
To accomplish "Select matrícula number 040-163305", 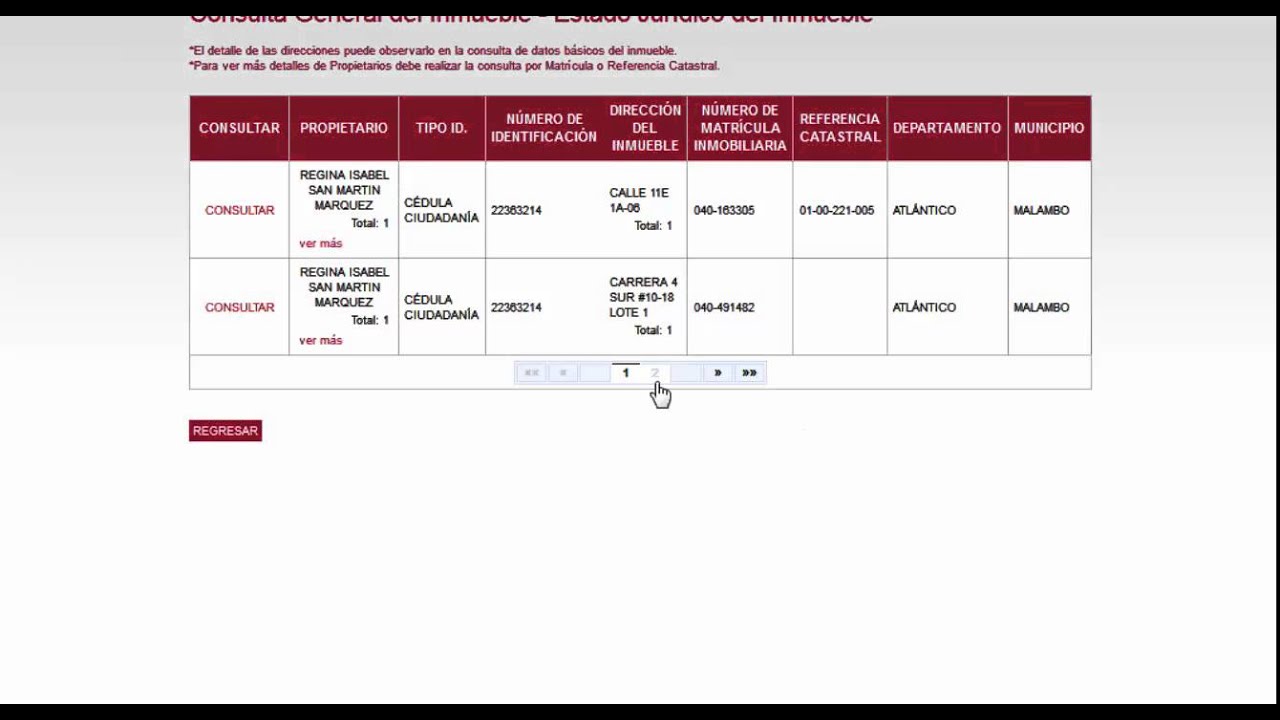I will click(x=724, y=210).
